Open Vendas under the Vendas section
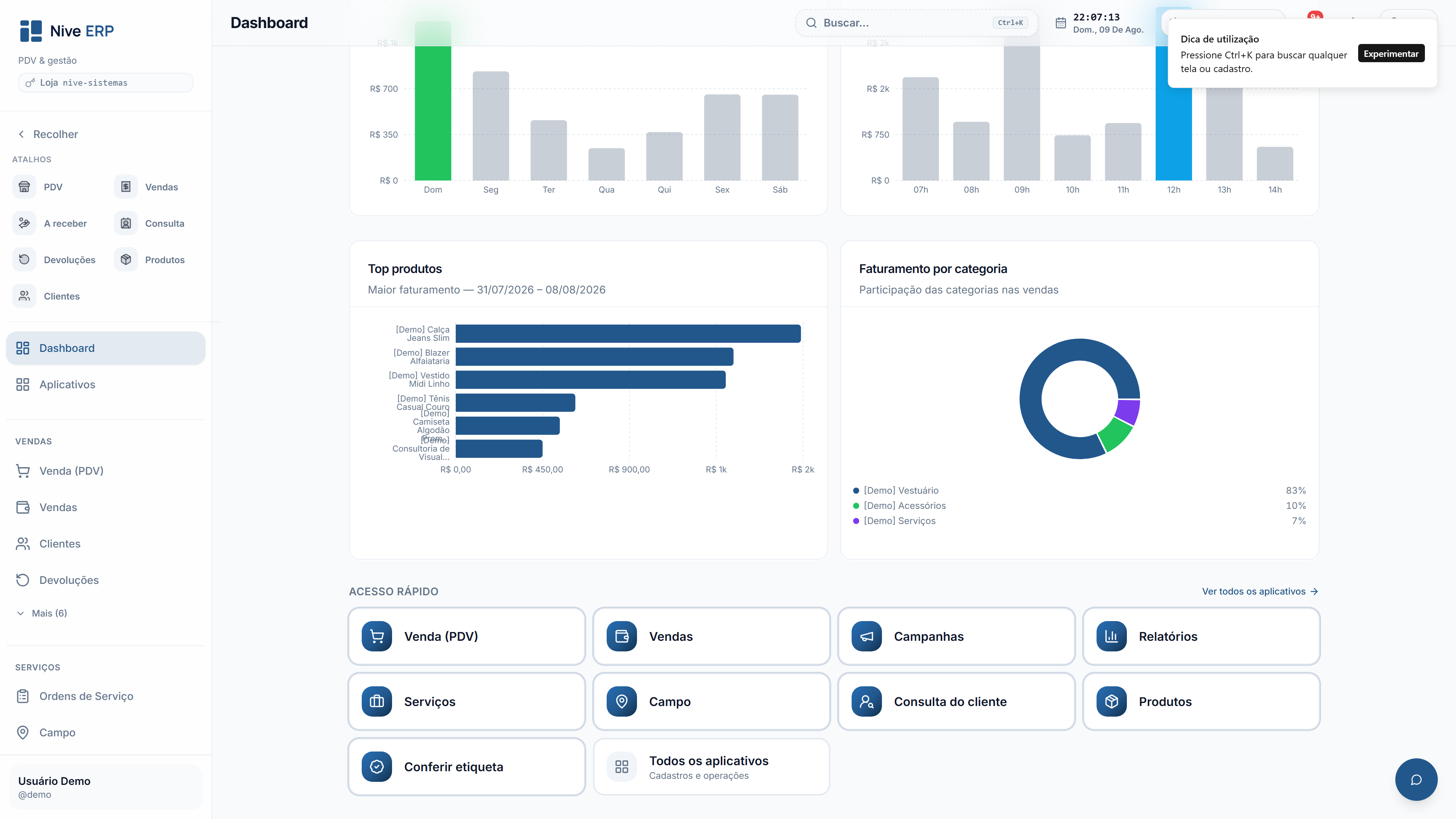The height and width of the screenshot is (819, 1456). (x=106, y=507)
